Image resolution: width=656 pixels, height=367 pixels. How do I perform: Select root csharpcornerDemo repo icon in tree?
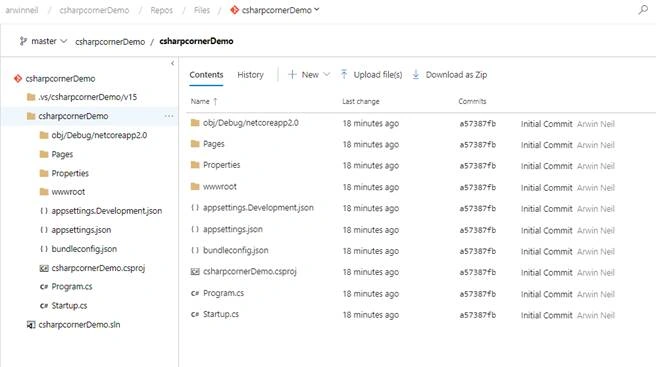pyautogui.click(x=18, y=78)
